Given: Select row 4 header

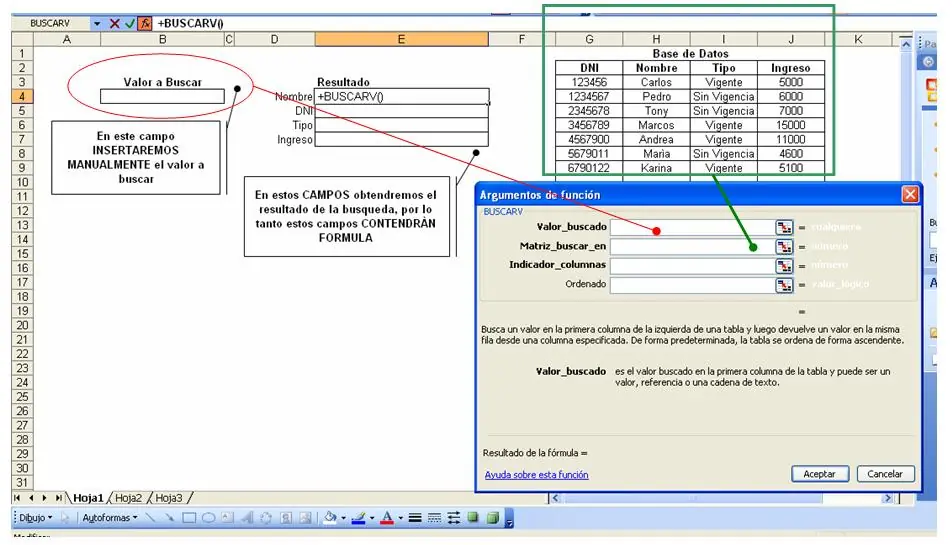Looking at the screenshot, I should (22, 96).
